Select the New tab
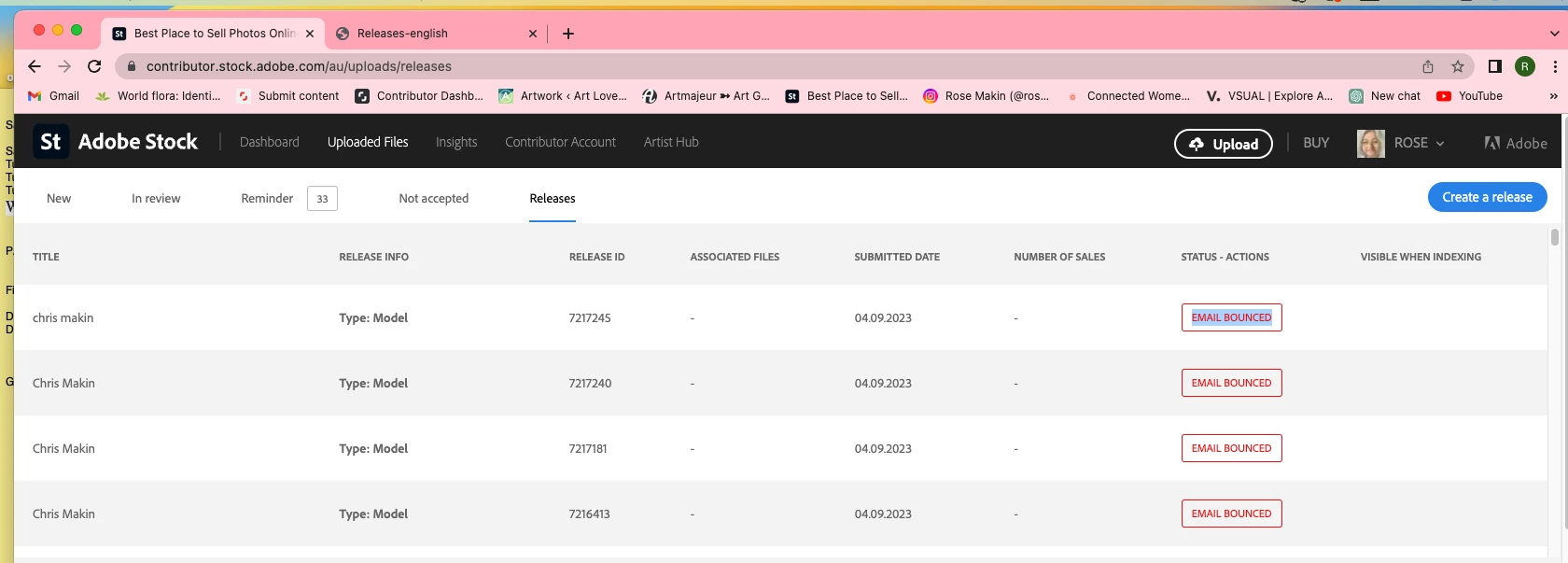The image size is (1568, 563). click(59, 199)
